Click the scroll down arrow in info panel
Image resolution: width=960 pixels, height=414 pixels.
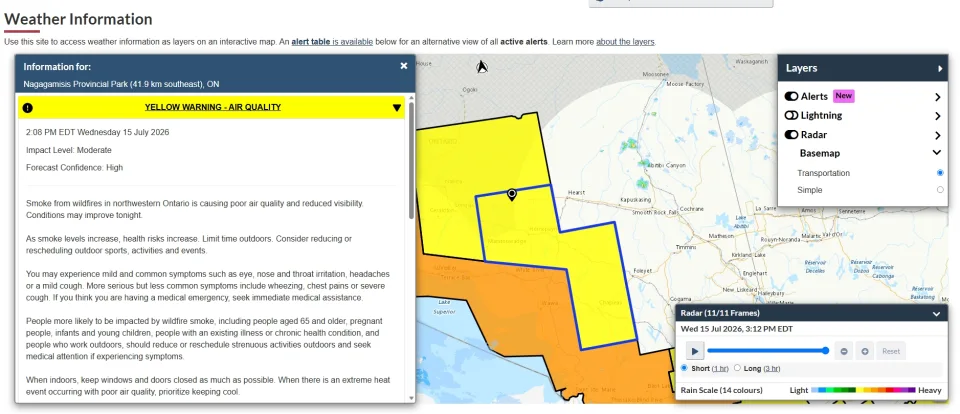pyautogui.click(x=411, y=398)
